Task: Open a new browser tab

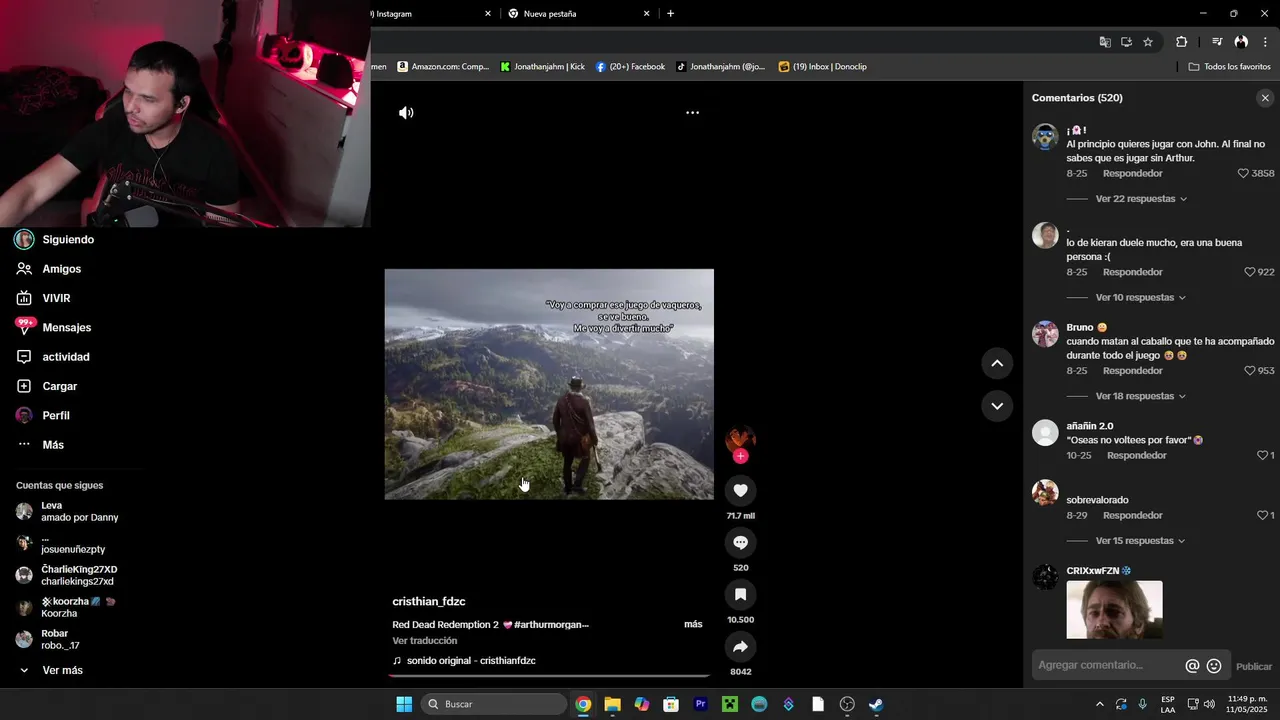Action: click(x=670, y=14)
